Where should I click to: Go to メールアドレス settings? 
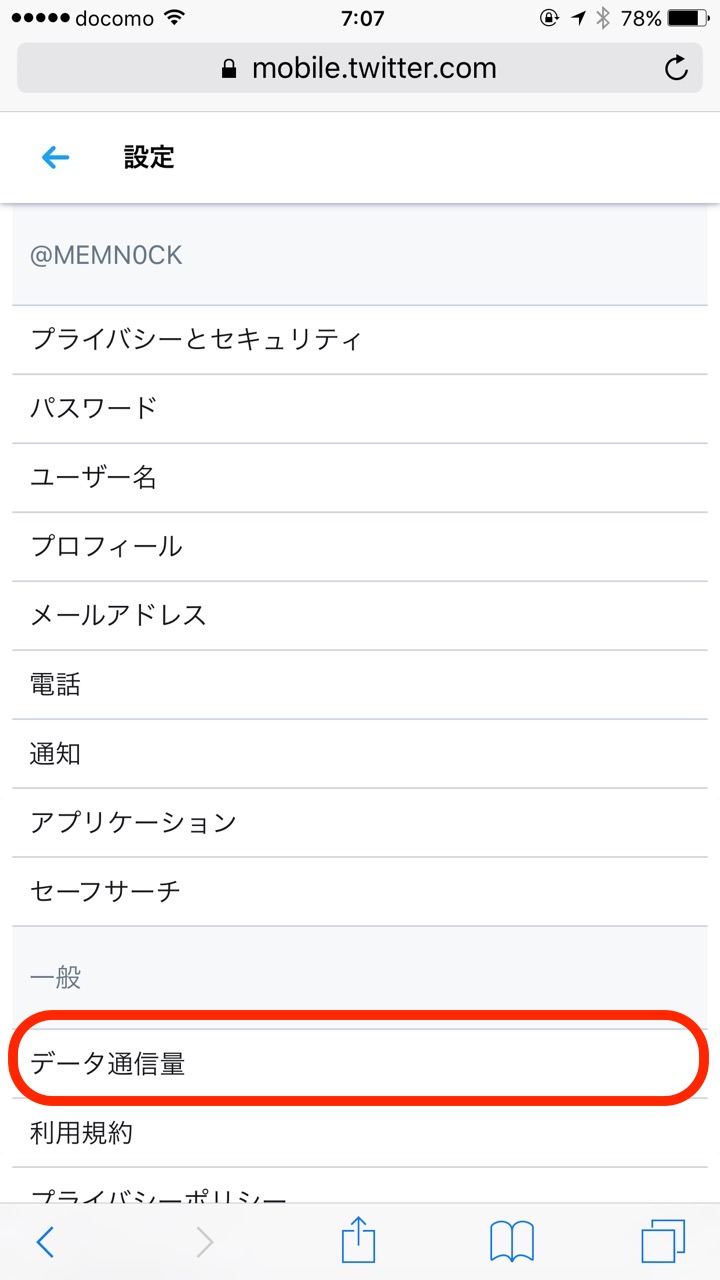point(118,615)
